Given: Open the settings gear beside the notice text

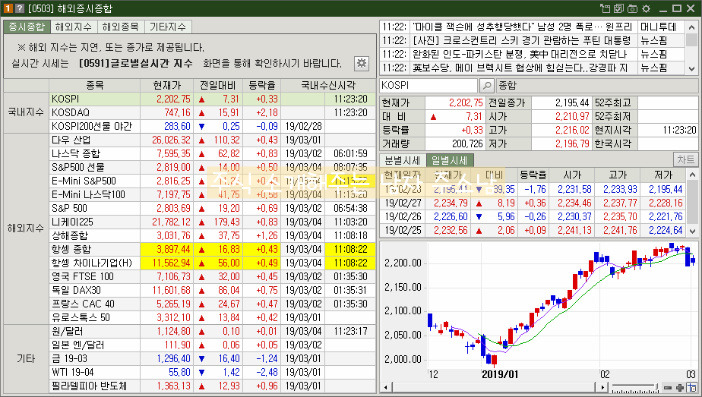Looking at the screenshot, I should (x=361, y=63).
